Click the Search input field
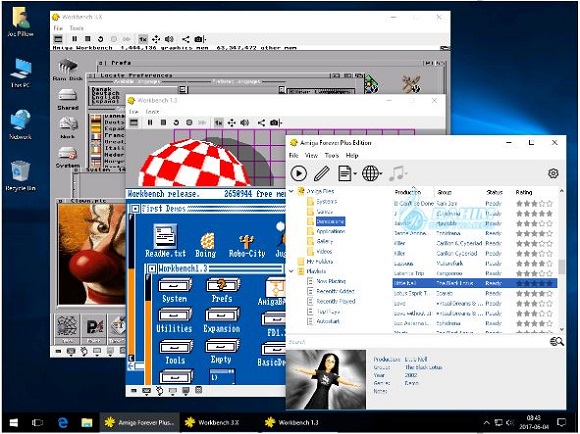This screenshot has width=580, height=434. [417, 342]
